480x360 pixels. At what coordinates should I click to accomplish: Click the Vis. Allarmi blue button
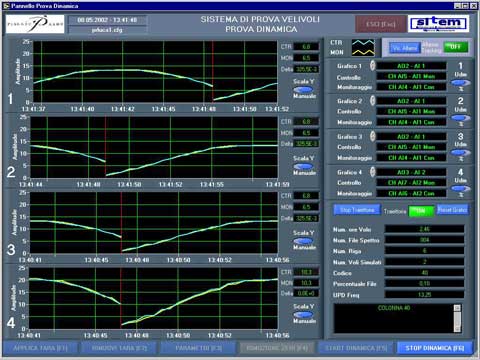pyautogui.click(x=405, y=48)
